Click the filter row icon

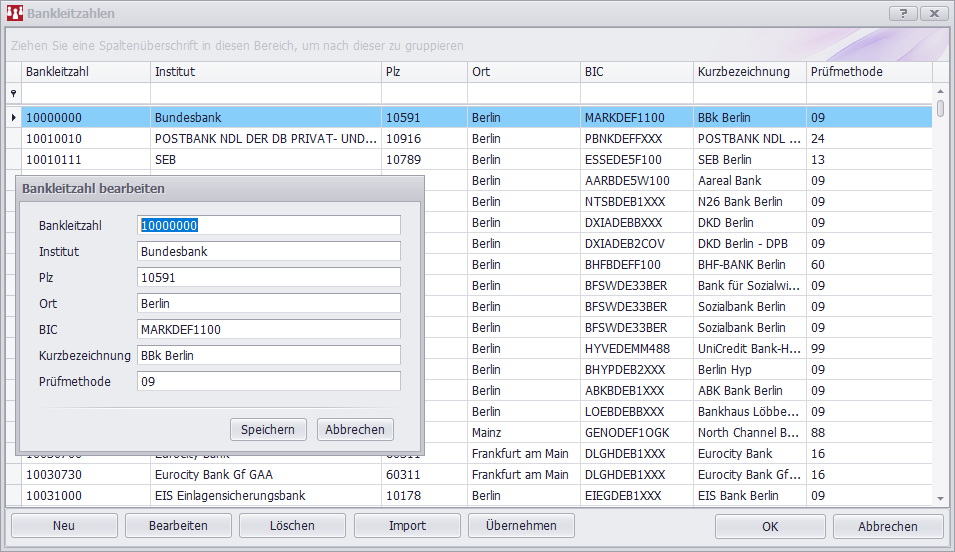[13, 93]
